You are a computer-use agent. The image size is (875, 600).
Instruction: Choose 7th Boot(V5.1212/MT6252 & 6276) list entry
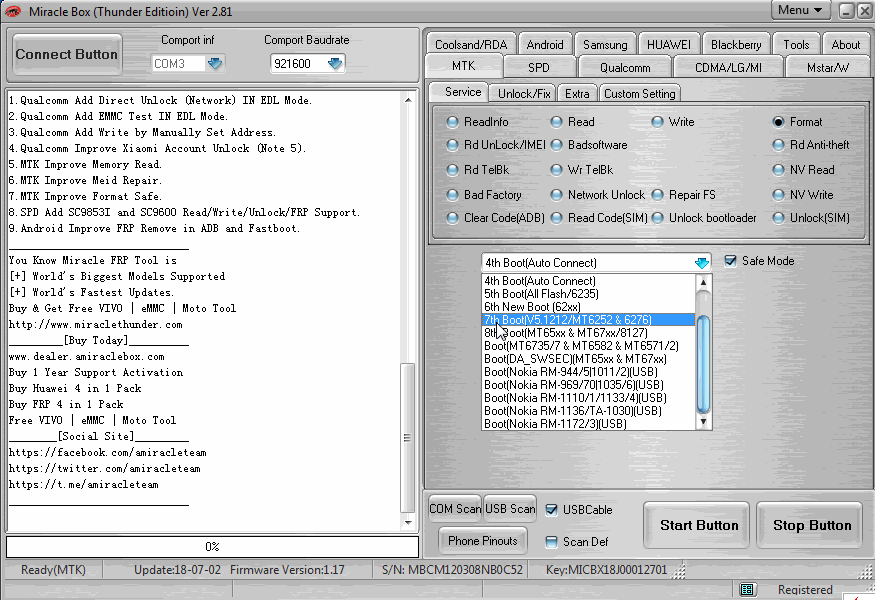[x=589, y=320]
